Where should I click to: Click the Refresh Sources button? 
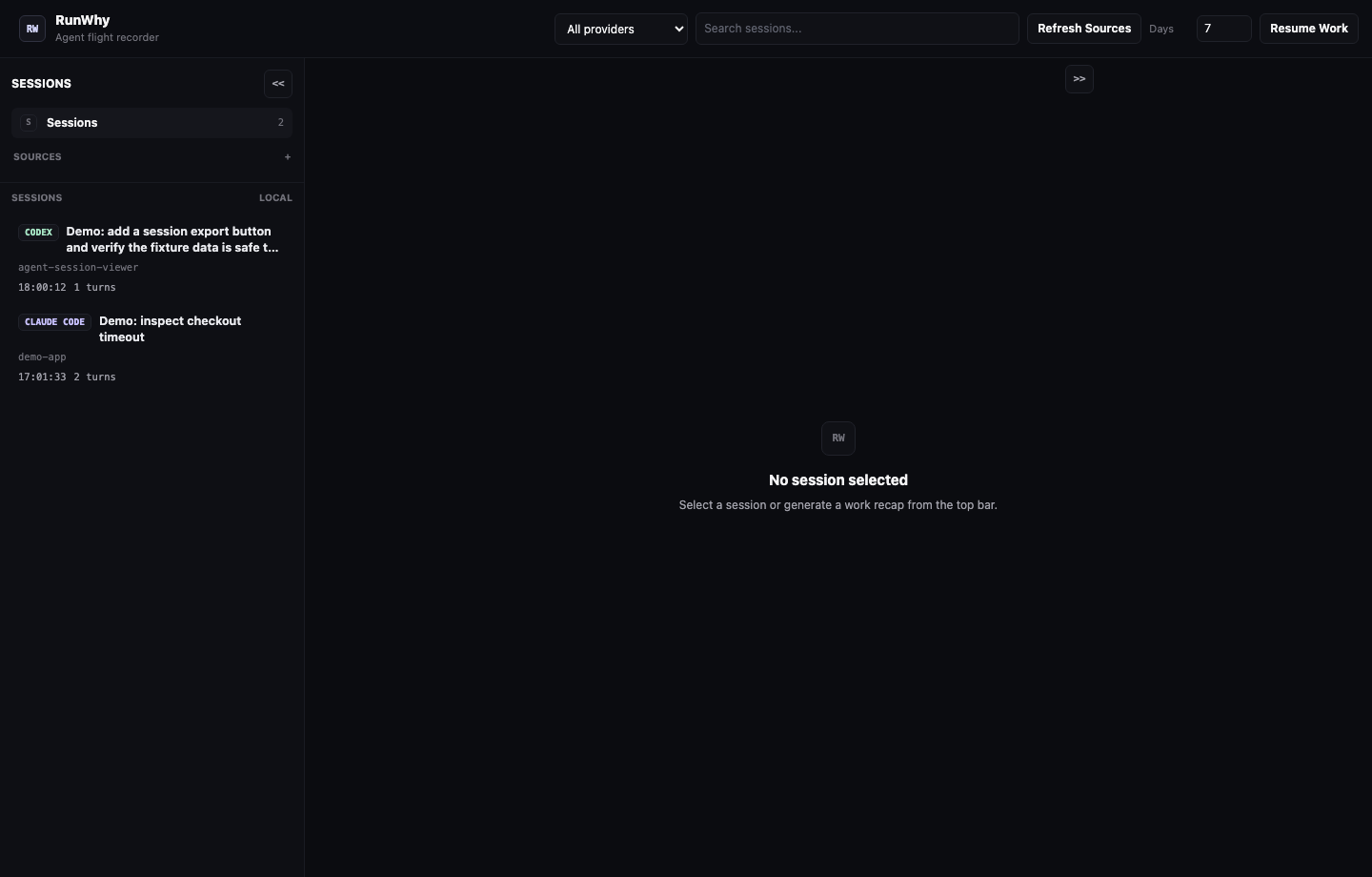coord(1084,29)
